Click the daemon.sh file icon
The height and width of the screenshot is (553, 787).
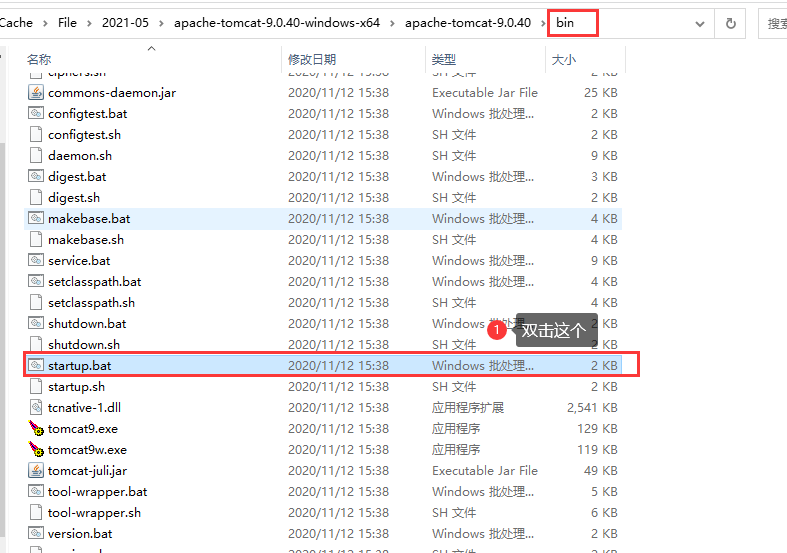36,156
